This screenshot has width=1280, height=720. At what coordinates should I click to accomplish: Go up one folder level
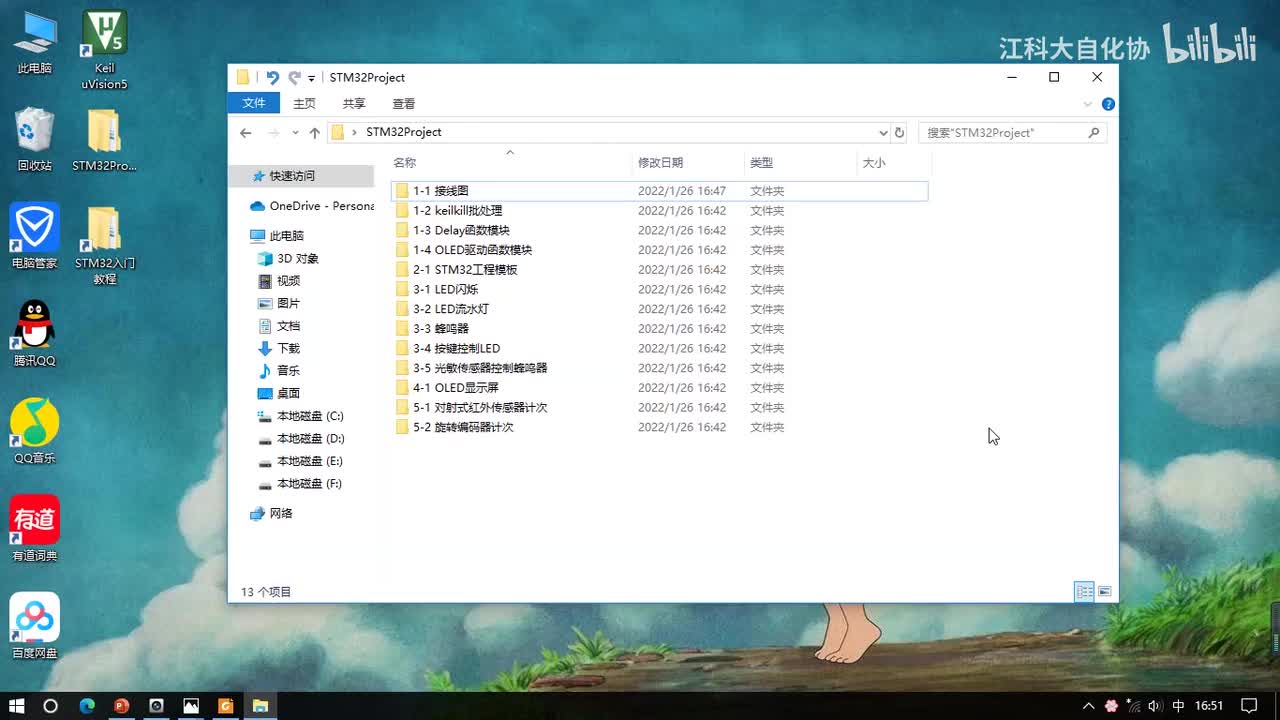click(315, 132)
